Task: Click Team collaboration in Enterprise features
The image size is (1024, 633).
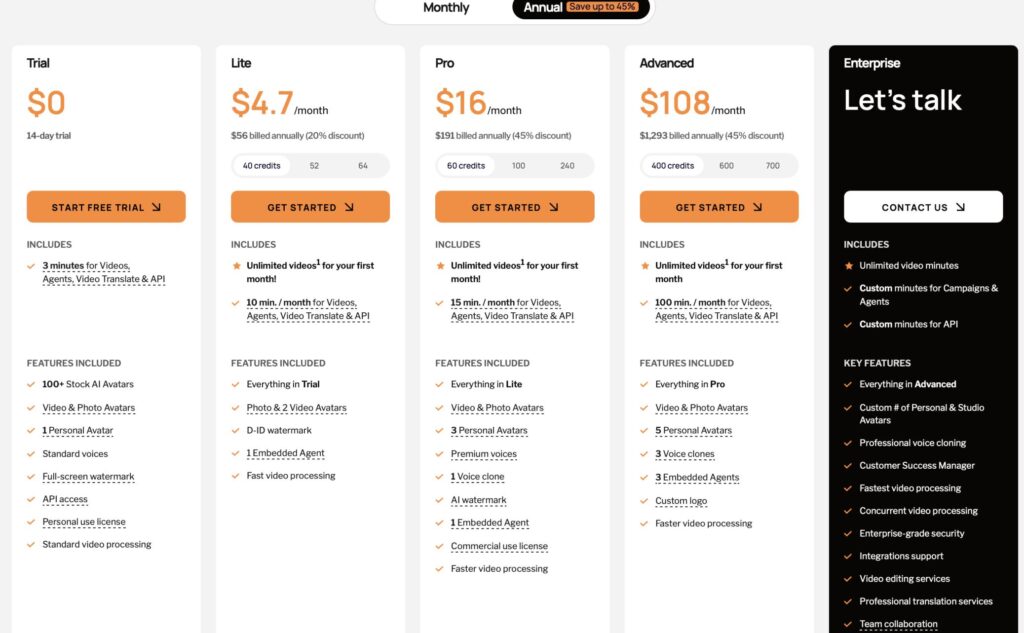Action: click(898, 624)
